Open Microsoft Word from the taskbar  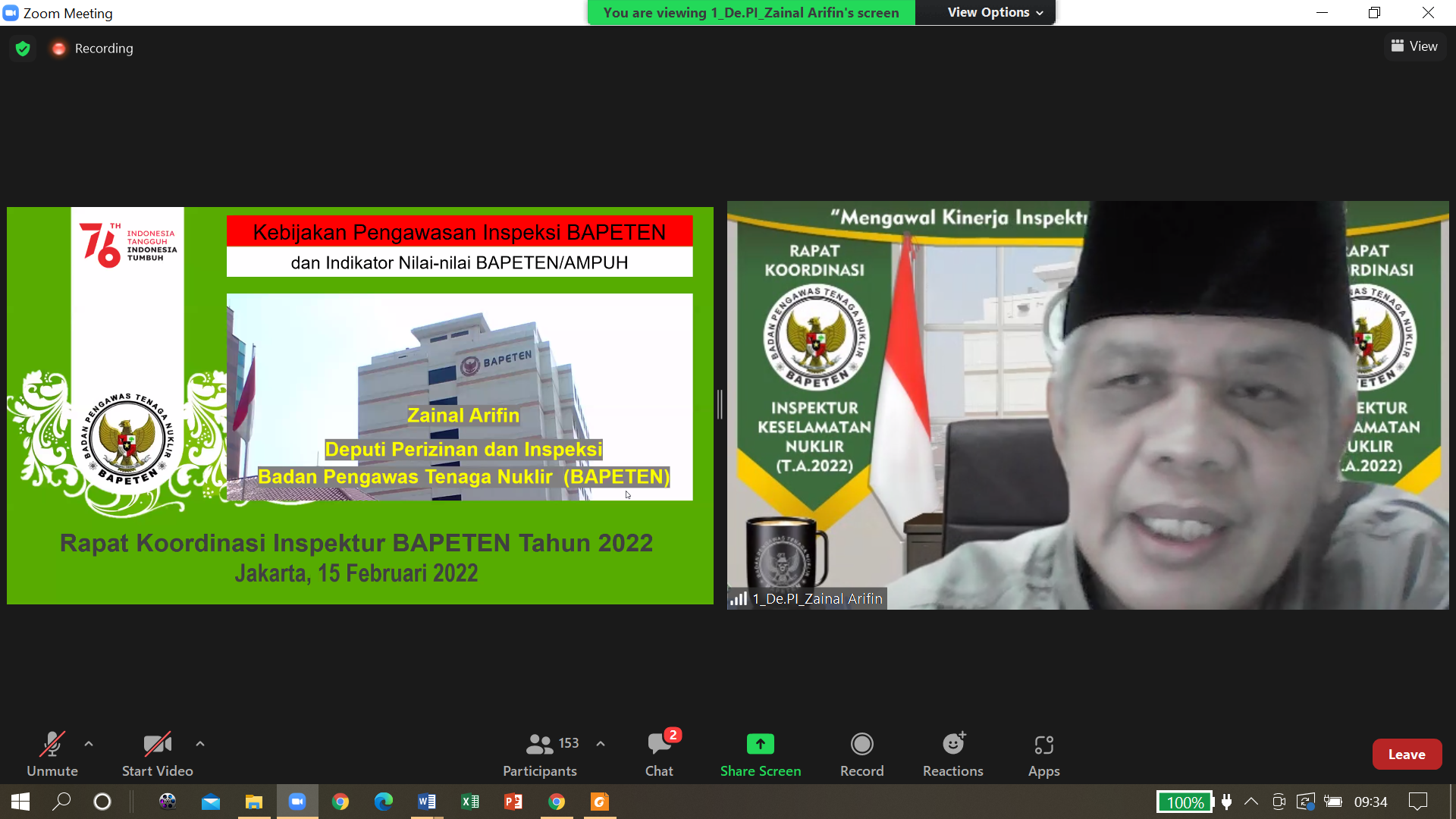point(427,802)
